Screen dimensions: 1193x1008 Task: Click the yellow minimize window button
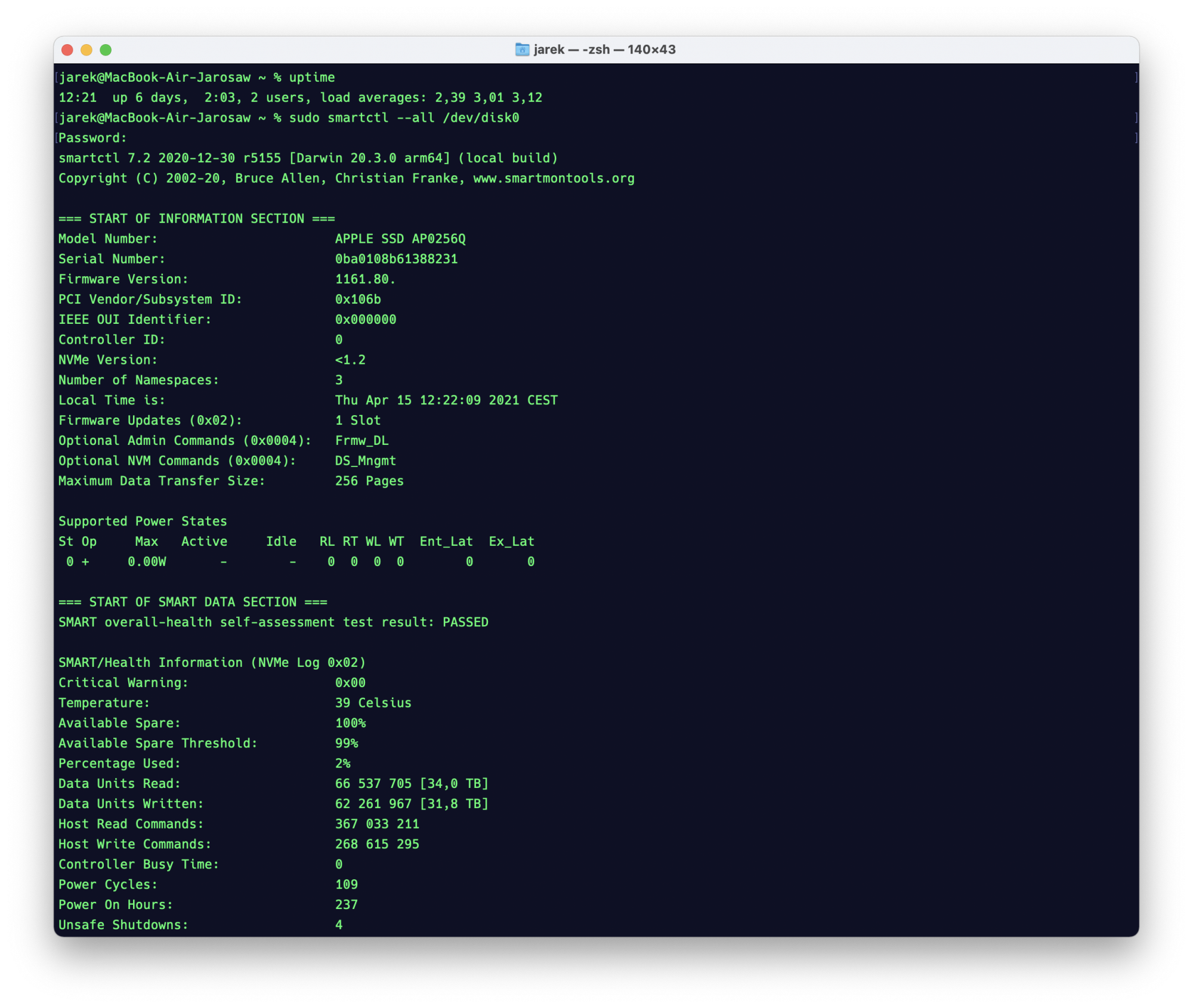click(86, 50)
